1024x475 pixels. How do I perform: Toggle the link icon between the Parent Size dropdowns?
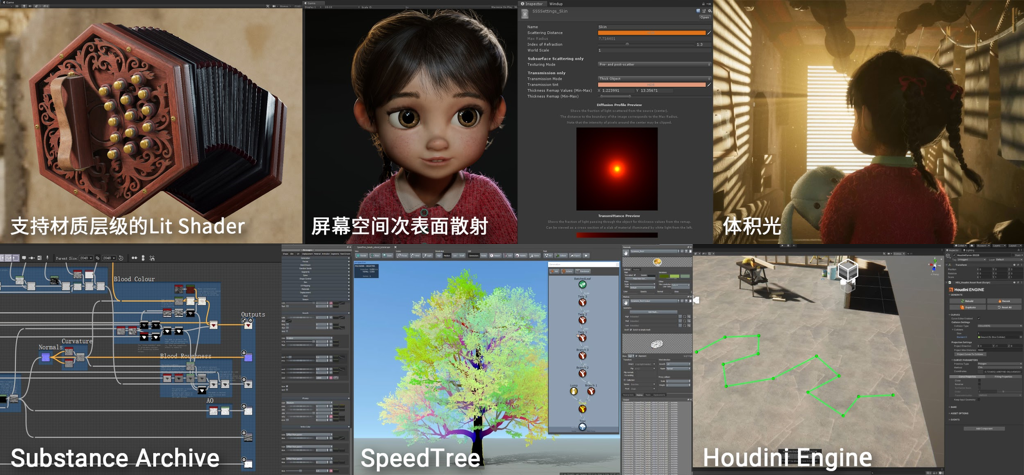(x=97, y=258)
